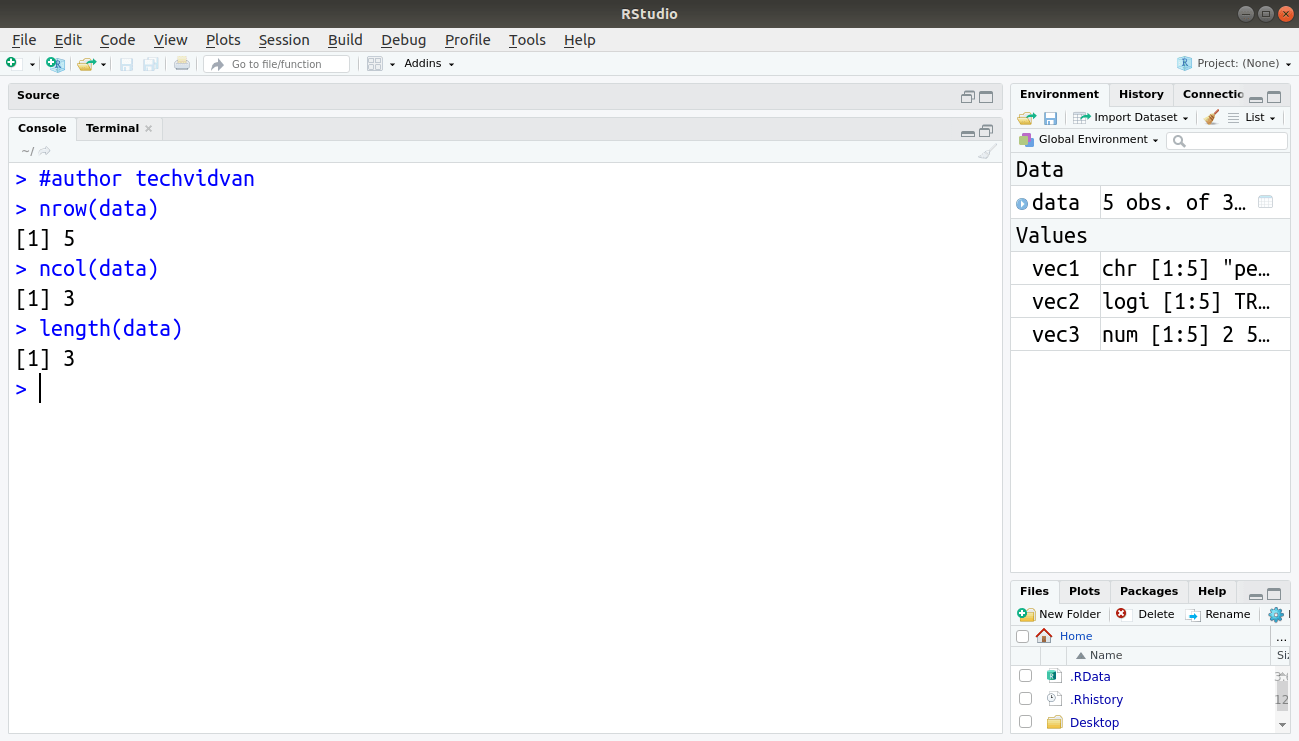Open an existing file via folder icon
1299x741 pixels.
86,63
